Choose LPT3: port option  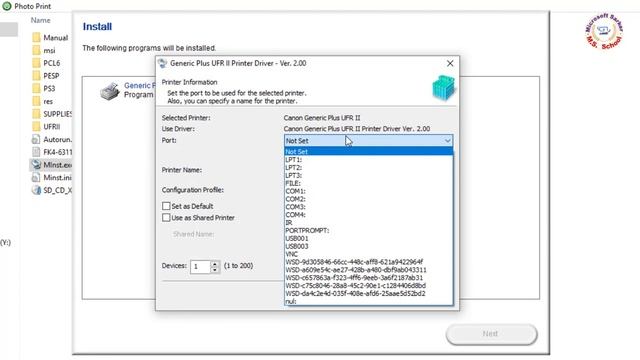[x=369, y=175]
